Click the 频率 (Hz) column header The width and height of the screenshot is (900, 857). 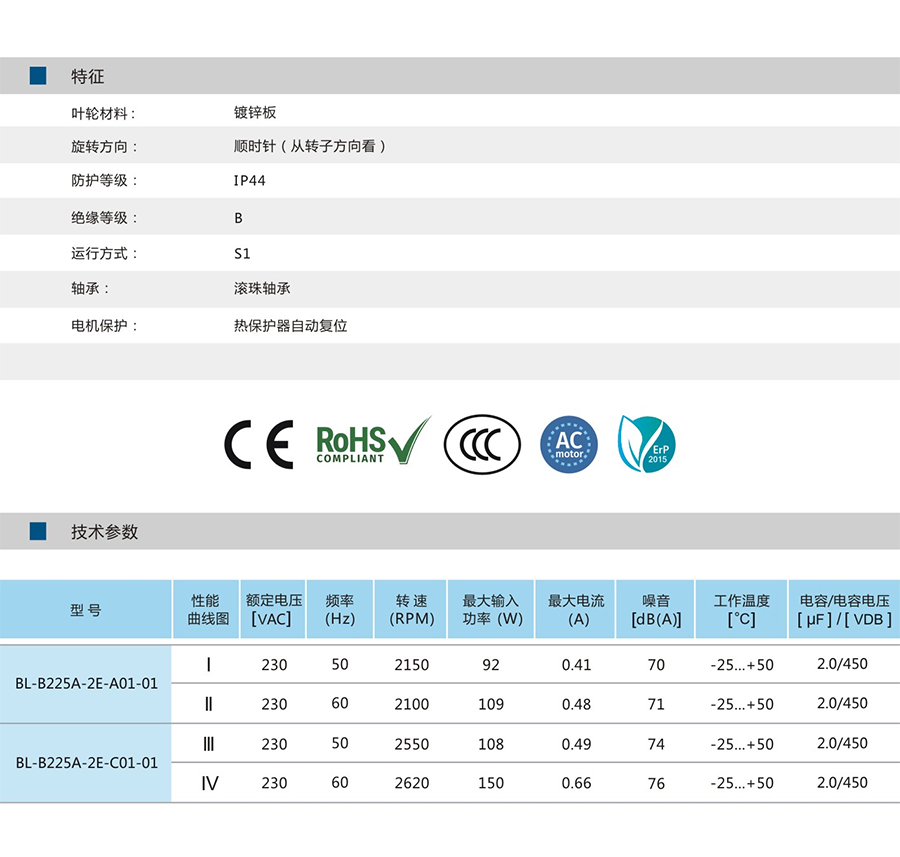pos(340,610)
